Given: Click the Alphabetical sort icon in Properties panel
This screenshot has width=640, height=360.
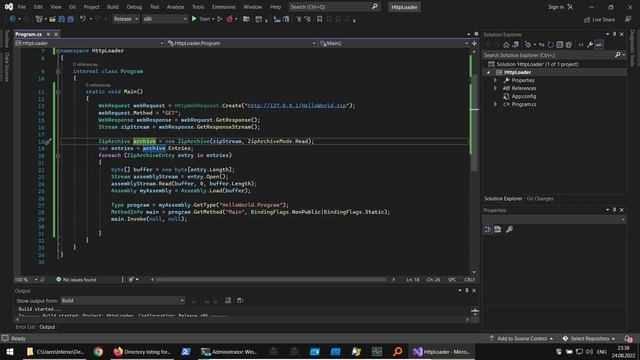Looking at the screenshot, I should coord(498,229).
